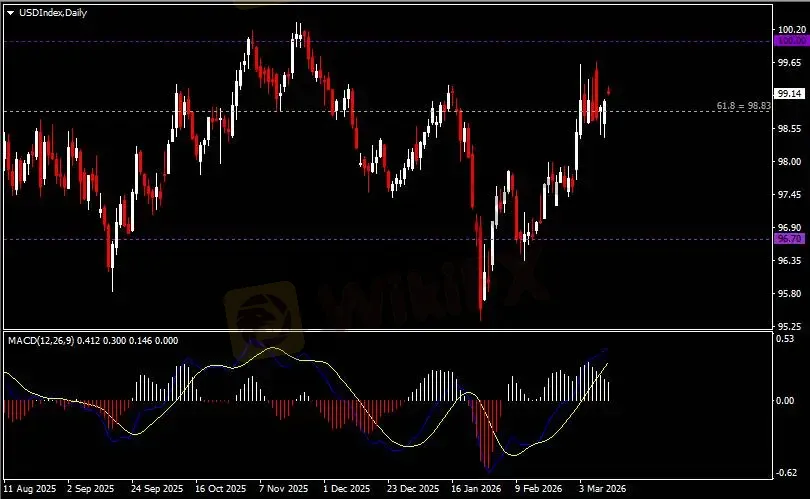The height and width of the screenshot is (499, 810).
Task: Click the 3 Mar 2026 date label
Action: 601,490
